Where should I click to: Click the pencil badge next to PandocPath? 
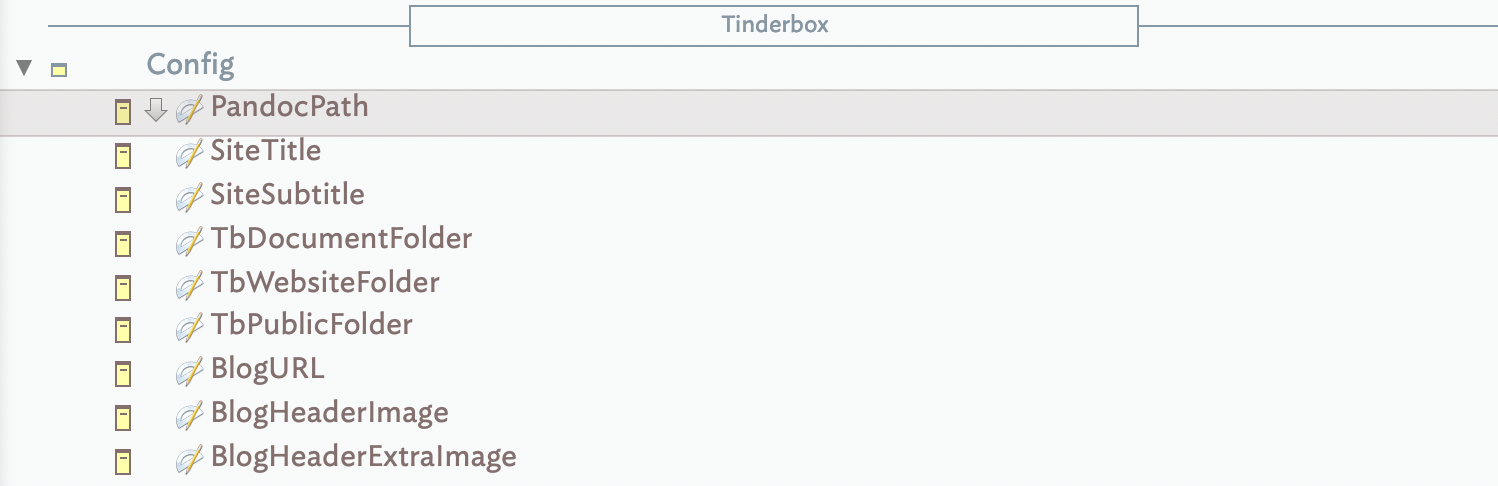pyautogui.click(x=189, y=110)
